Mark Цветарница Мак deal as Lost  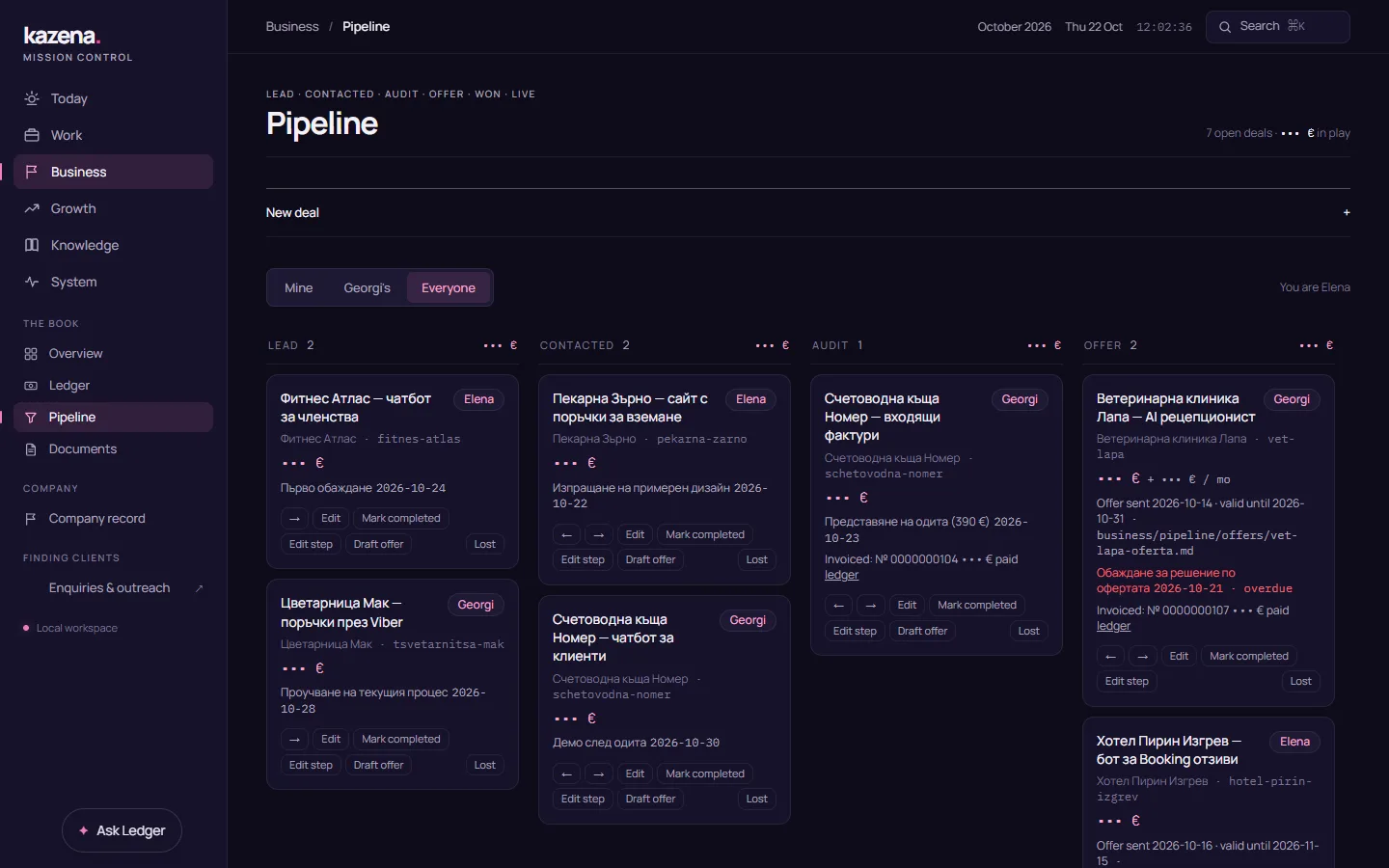pyautogui.click(x=484, y=766)
